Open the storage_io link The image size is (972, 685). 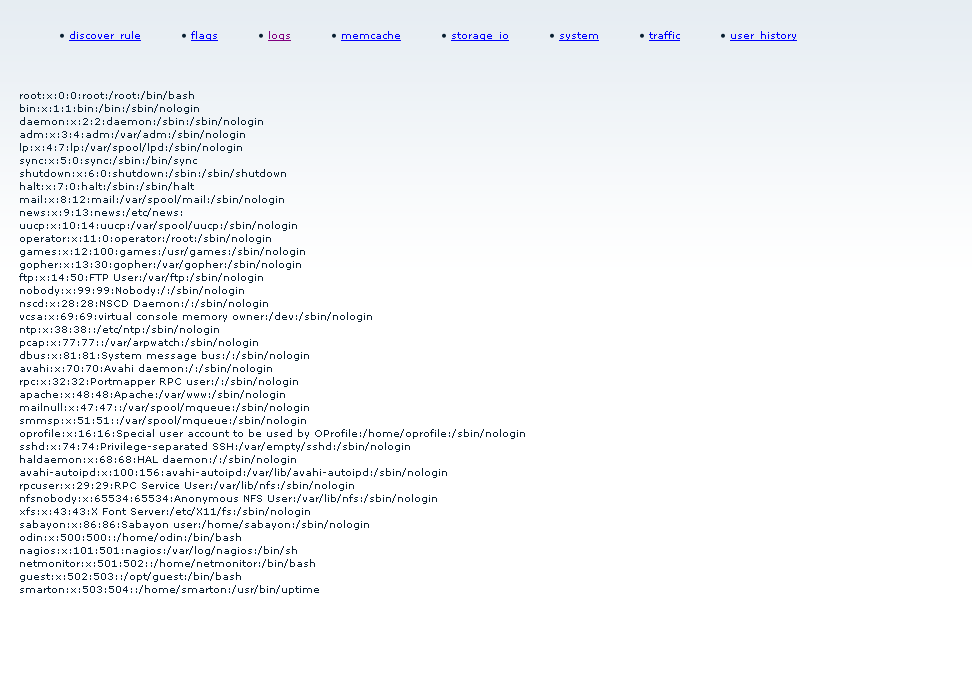[x=480, y=36]
